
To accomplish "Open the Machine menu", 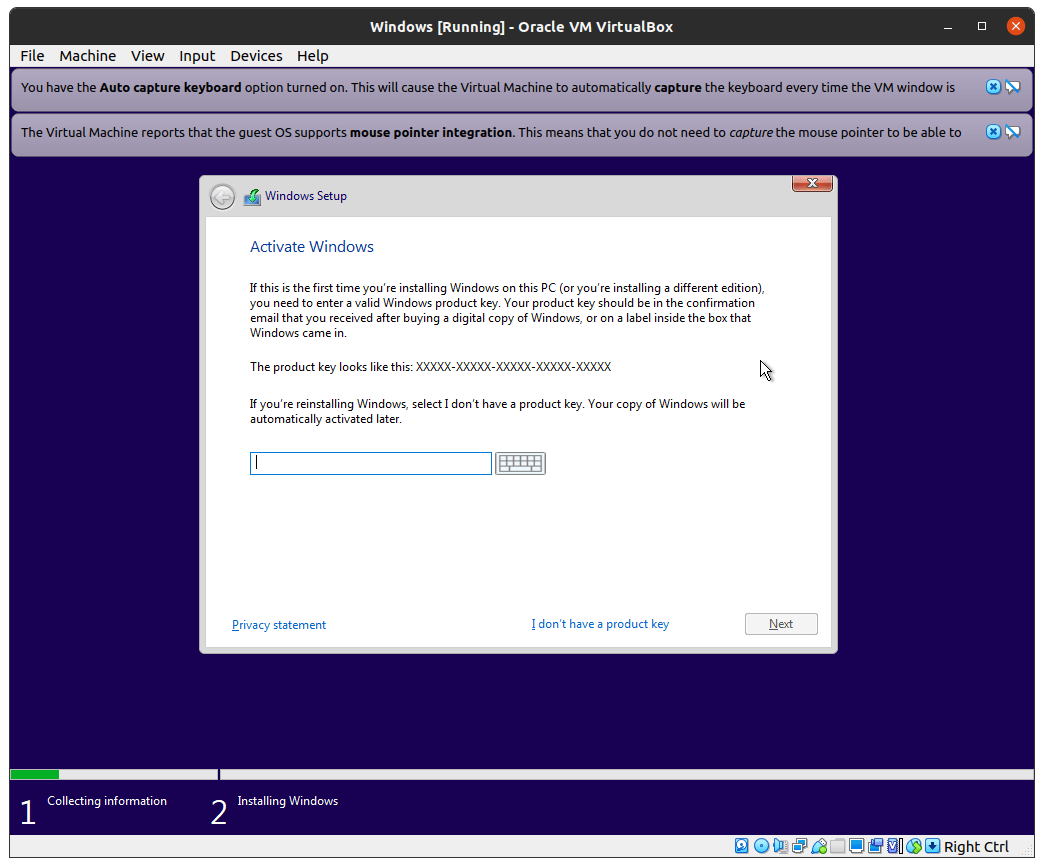I will click(87, 56).
